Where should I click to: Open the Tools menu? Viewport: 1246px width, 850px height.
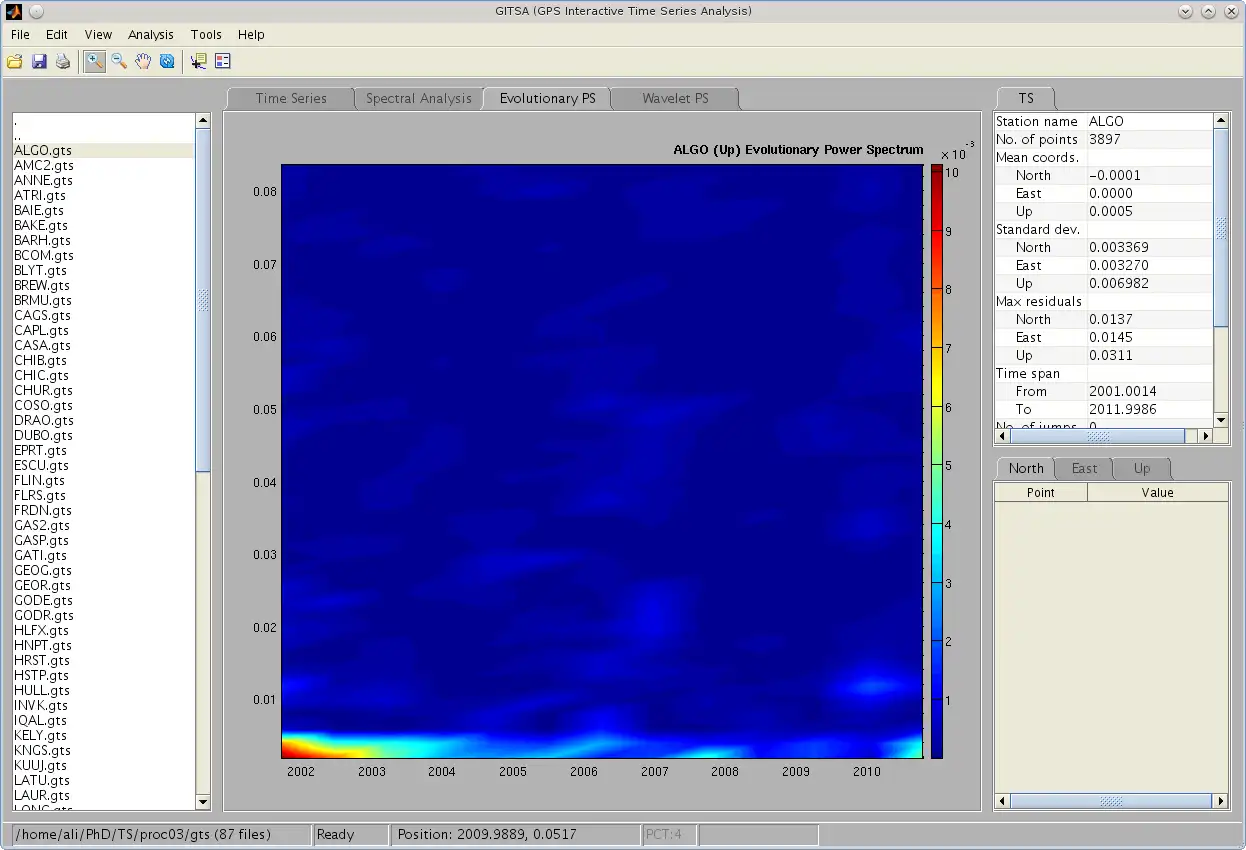pyautogui.click(x=206, y=34)
